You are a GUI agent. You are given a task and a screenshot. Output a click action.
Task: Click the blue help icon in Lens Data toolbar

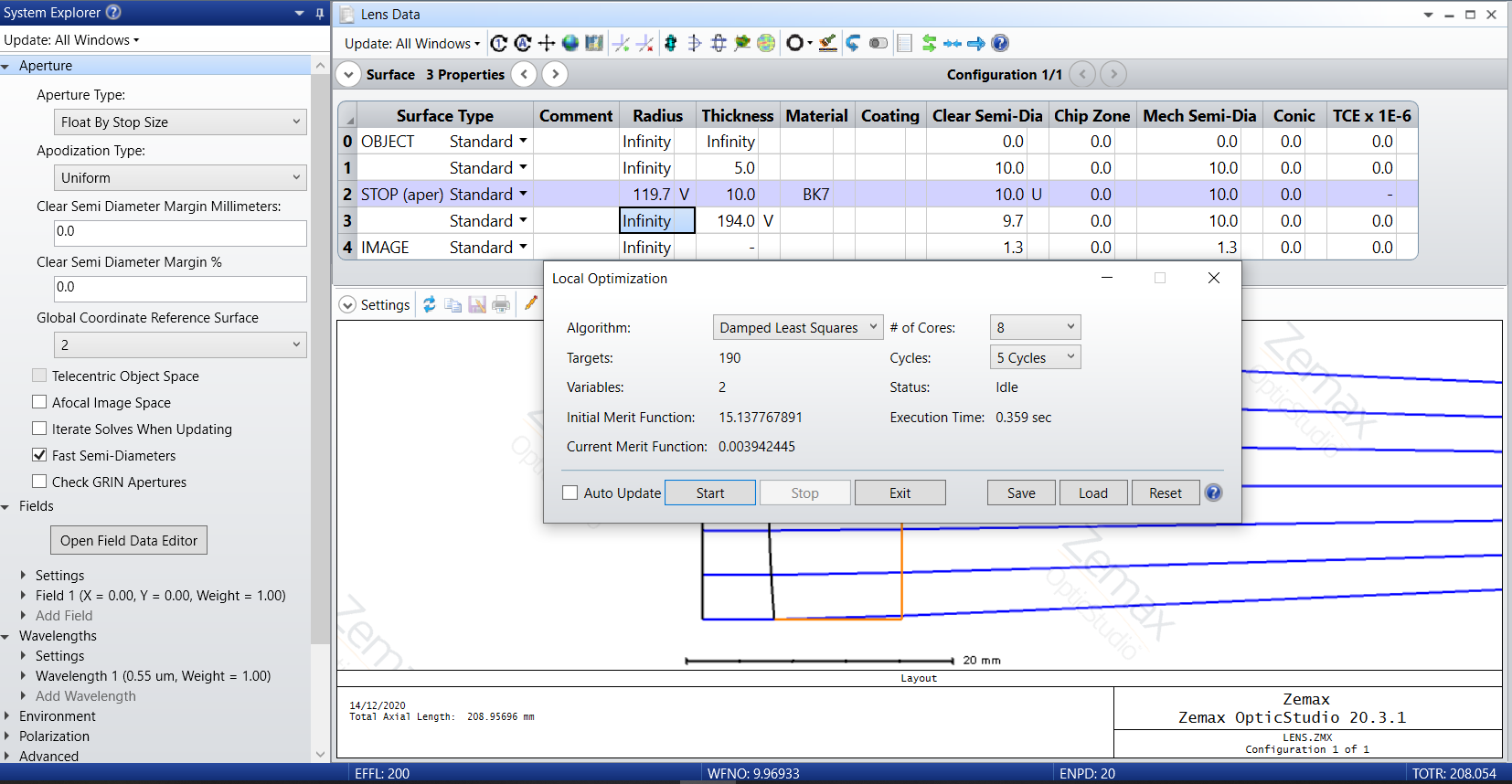(x=1000, y=43)
